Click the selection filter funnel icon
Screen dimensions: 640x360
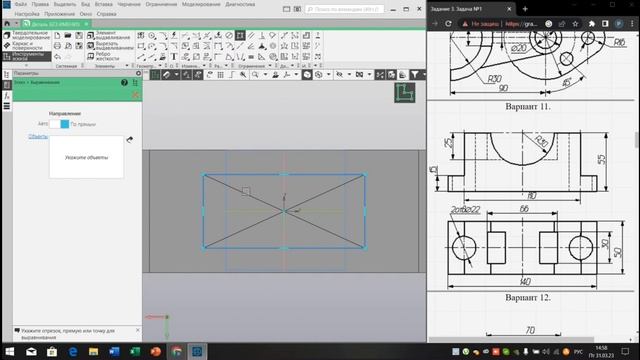(x=414, y=75)
